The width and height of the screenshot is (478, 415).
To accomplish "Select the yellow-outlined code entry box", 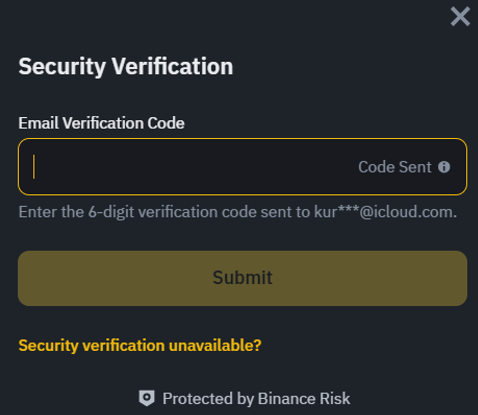I will (x=242, y=166).
